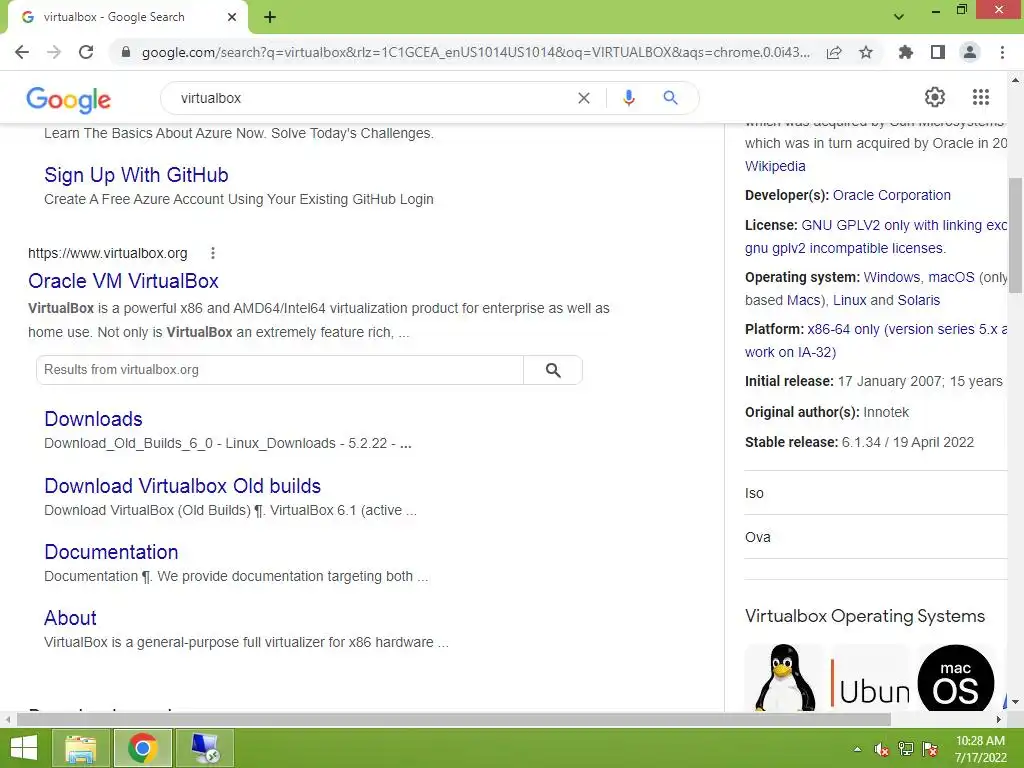The height and width of the screenshot is (768, 1024).
Task: Open remote desktop icon in taskbar
Action: (x=204, y=748)
